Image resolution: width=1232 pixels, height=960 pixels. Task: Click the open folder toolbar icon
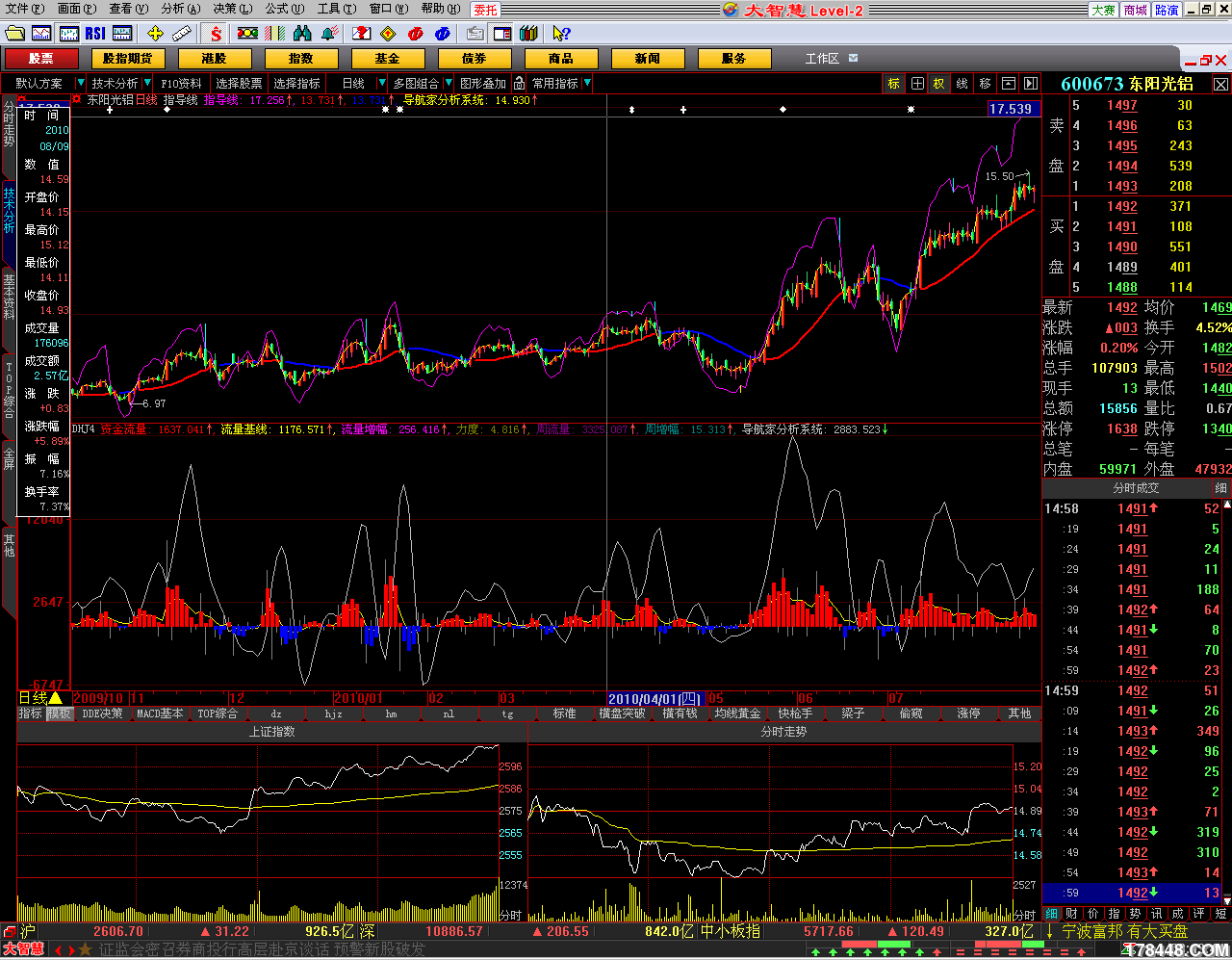pyautogui.click(x=14, y=34)
